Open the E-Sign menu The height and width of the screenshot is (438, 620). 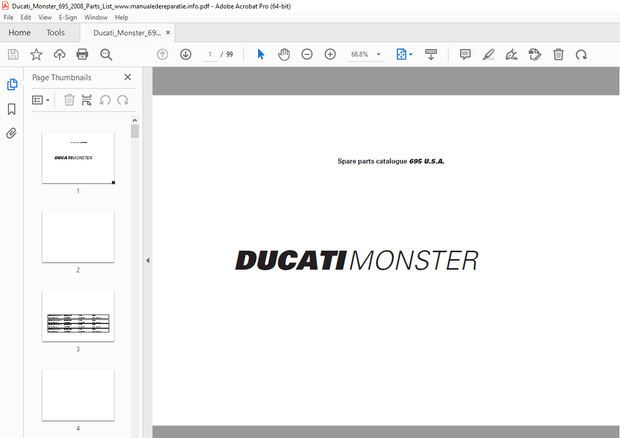[x=68, y=17]
